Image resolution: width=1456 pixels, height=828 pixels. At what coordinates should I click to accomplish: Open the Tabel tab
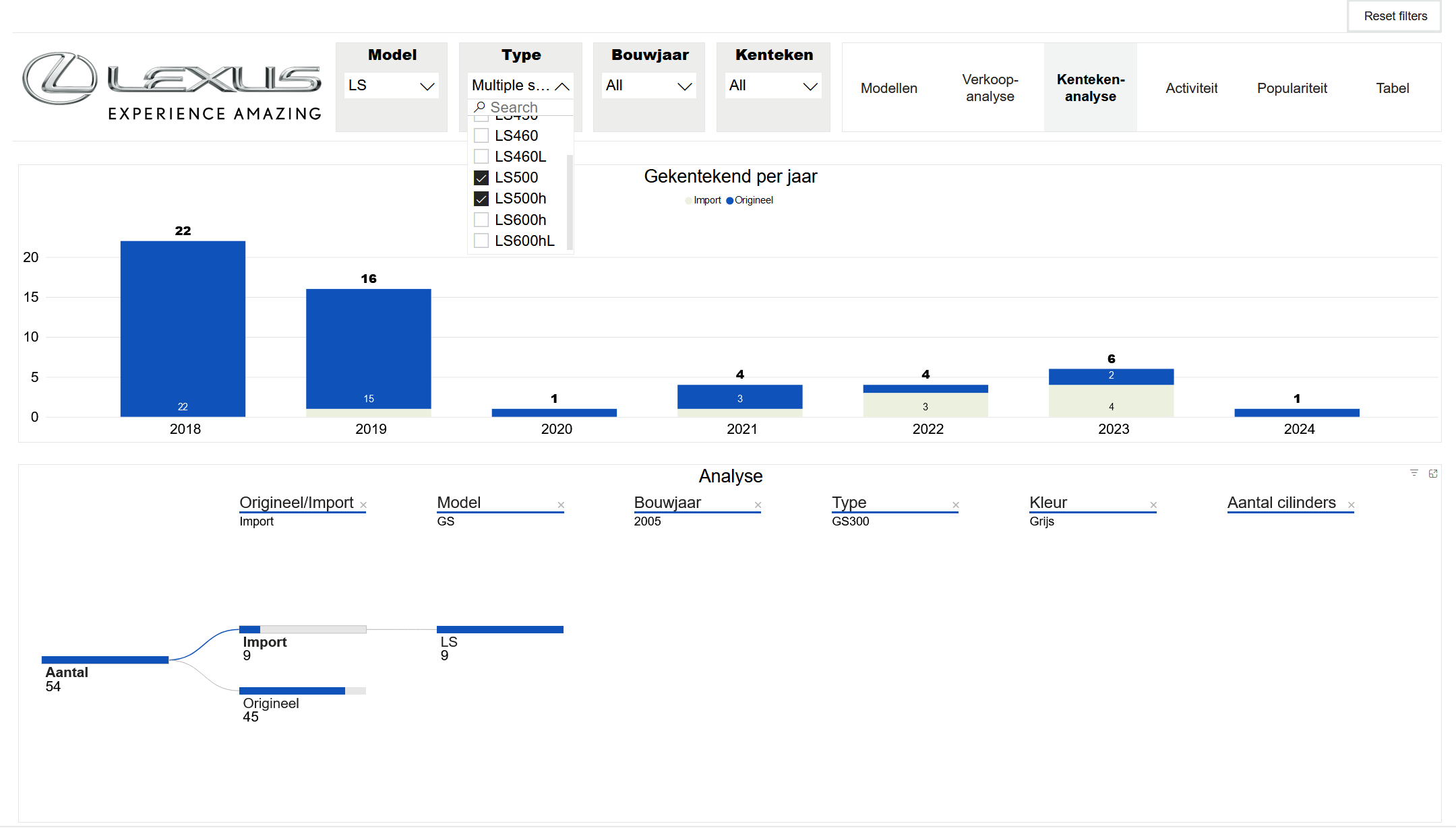point(1393,88)
